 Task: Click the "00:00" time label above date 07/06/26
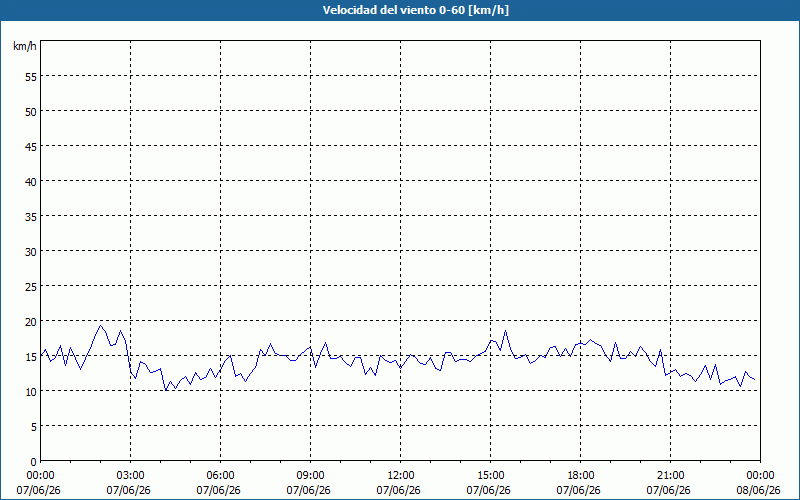coord(40,476)
